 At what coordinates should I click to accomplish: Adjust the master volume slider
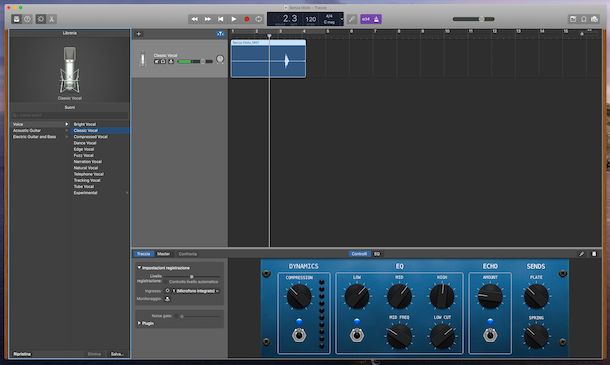[473, 19]
